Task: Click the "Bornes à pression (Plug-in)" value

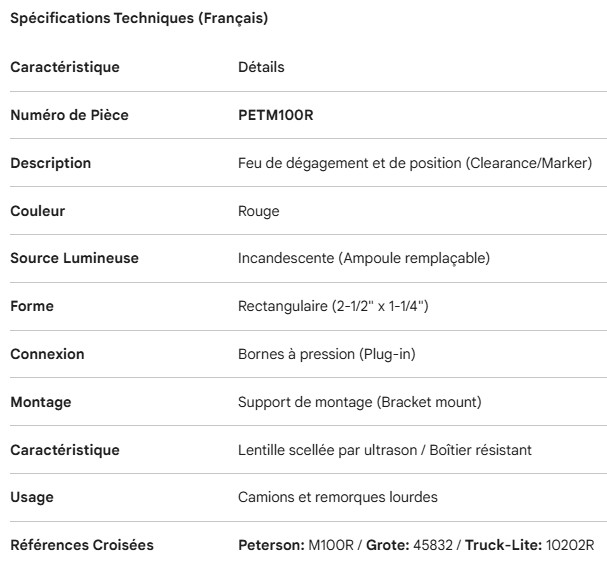Action: click(x=325, y=354)
